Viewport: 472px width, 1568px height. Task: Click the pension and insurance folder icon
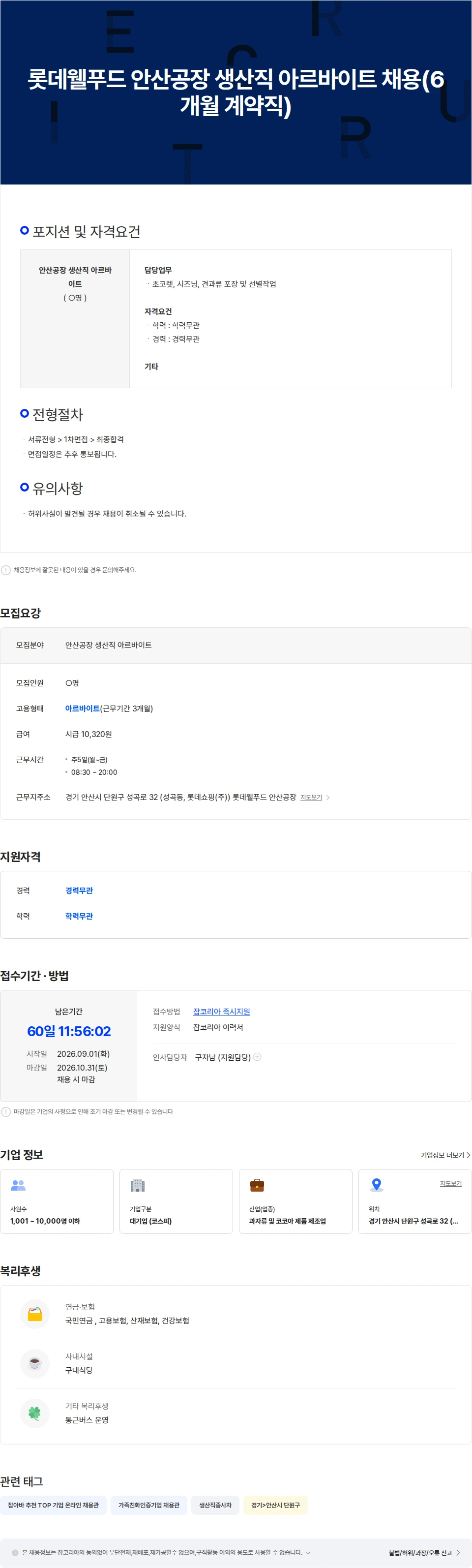(35, 1314)
